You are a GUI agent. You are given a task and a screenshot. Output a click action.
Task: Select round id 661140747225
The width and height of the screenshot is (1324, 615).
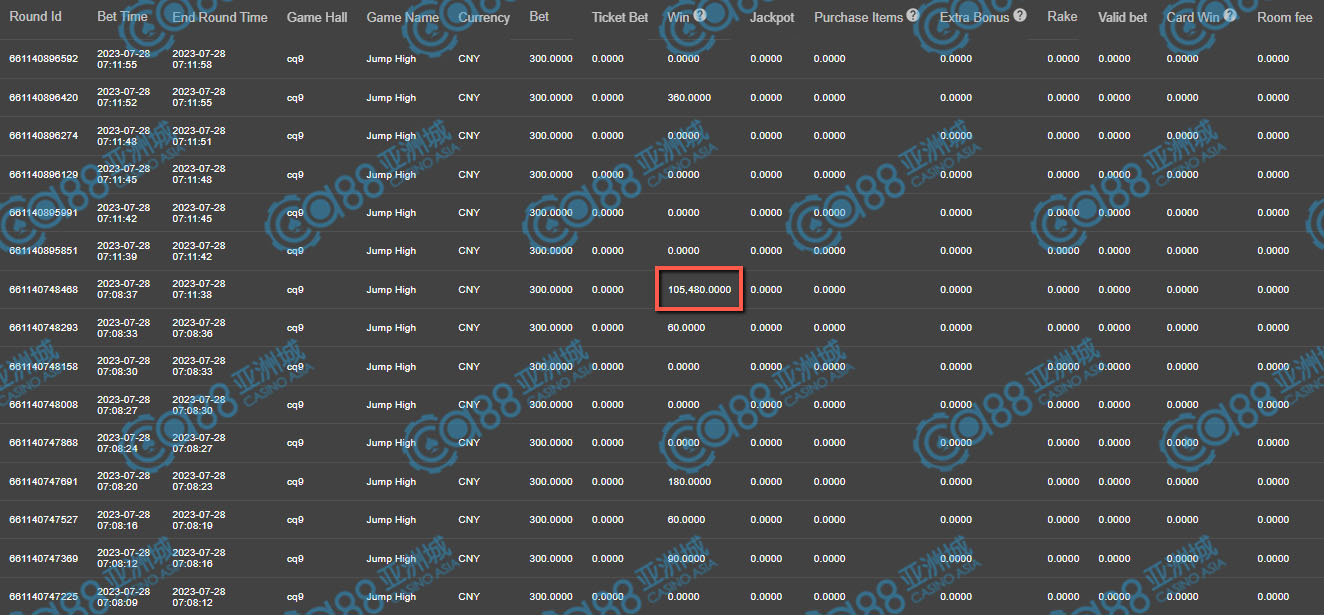click(43, 597)
